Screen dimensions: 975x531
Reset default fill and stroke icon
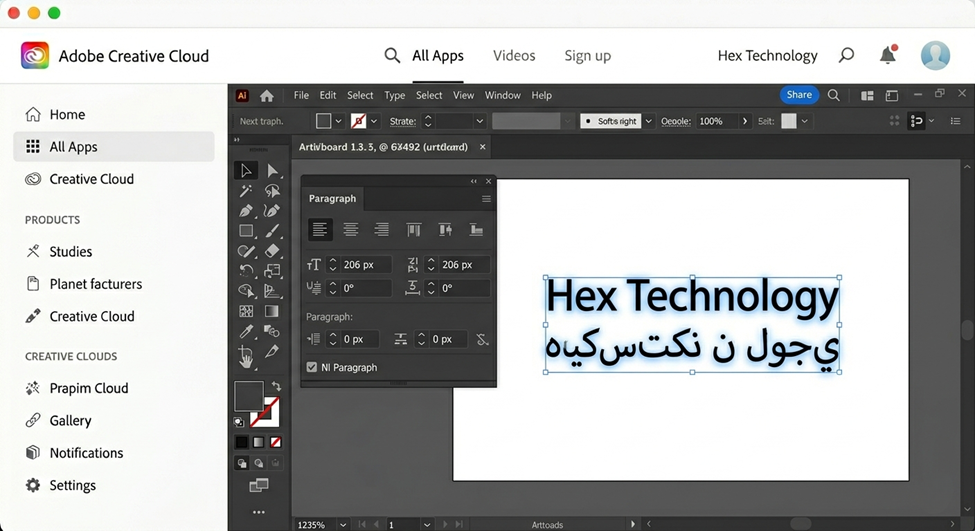(239, 422)
